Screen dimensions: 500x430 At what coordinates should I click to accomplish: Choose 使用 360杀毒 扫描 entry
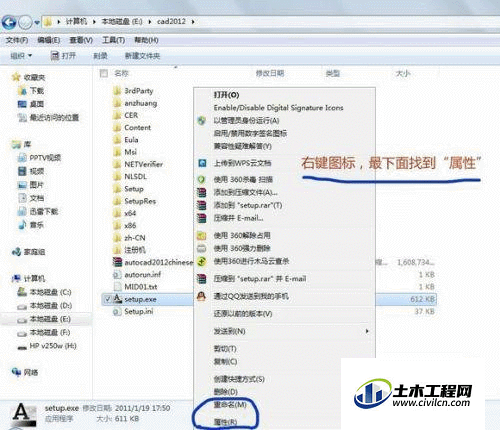click(x=243, y=180)
